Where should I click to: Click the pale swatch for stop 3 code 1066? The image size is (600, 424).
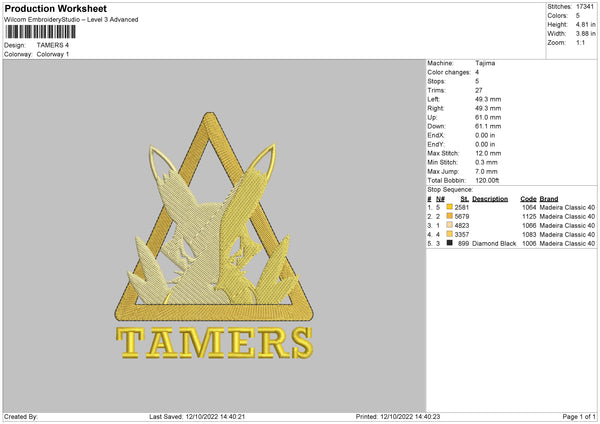tap(450, 225)
